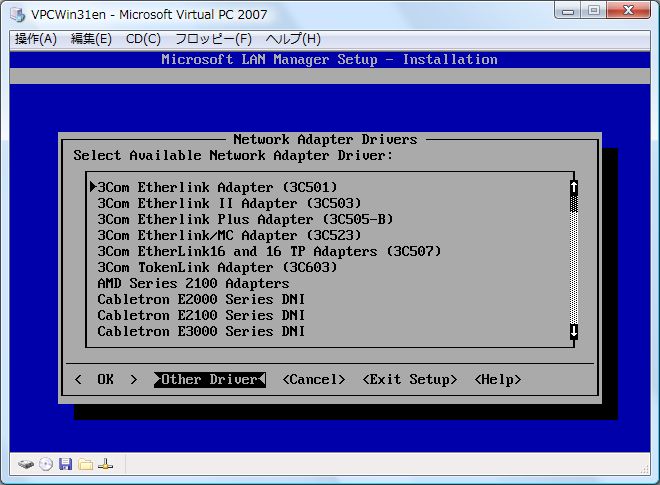Image resolution: width=660 pixels, height=485 pixels.
Task: Click the floppy disk status icon
Action: click(66, 464)
